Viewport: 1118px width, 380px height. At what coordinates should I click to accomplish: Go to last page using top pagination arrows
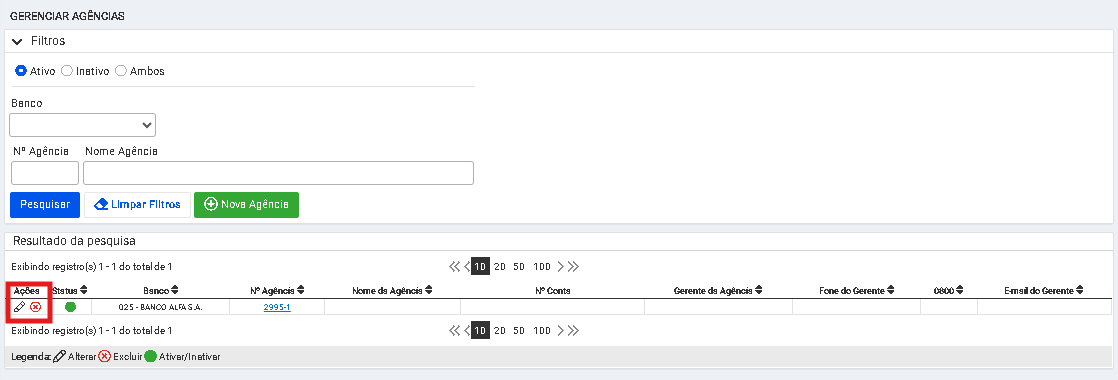point(573,267)
